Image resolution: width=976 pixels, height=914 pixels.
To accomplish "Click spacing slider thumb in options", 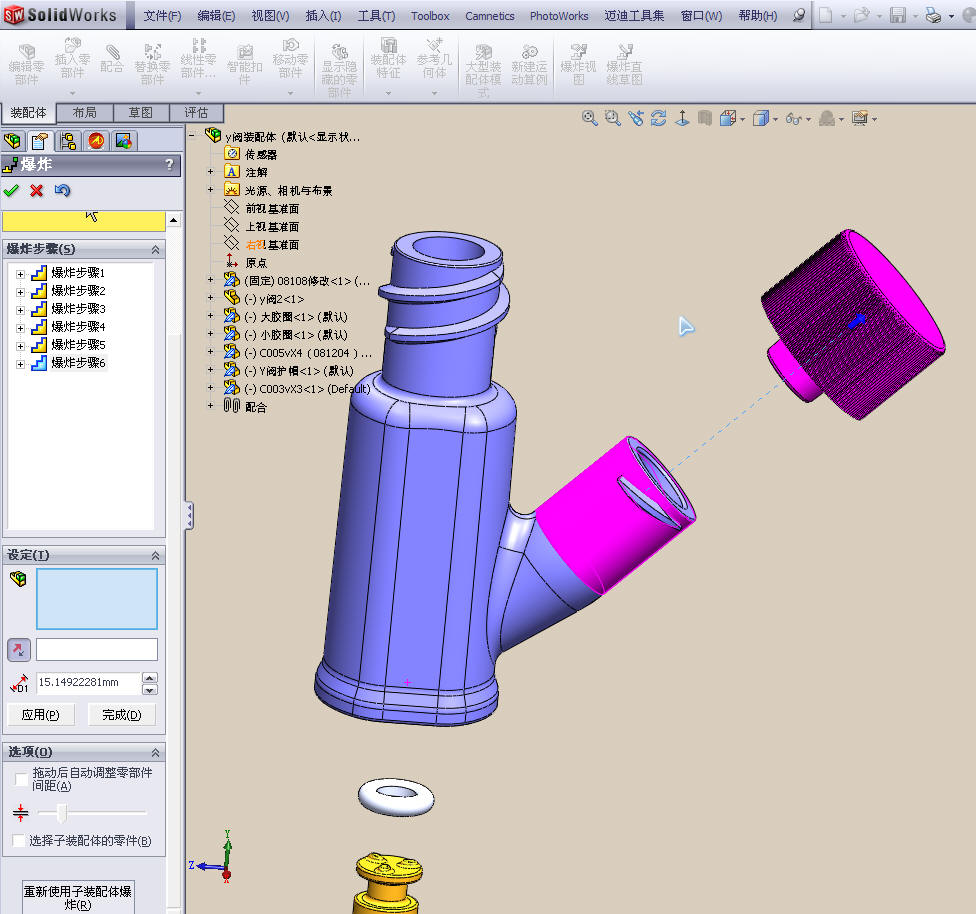I will point(62,813).
